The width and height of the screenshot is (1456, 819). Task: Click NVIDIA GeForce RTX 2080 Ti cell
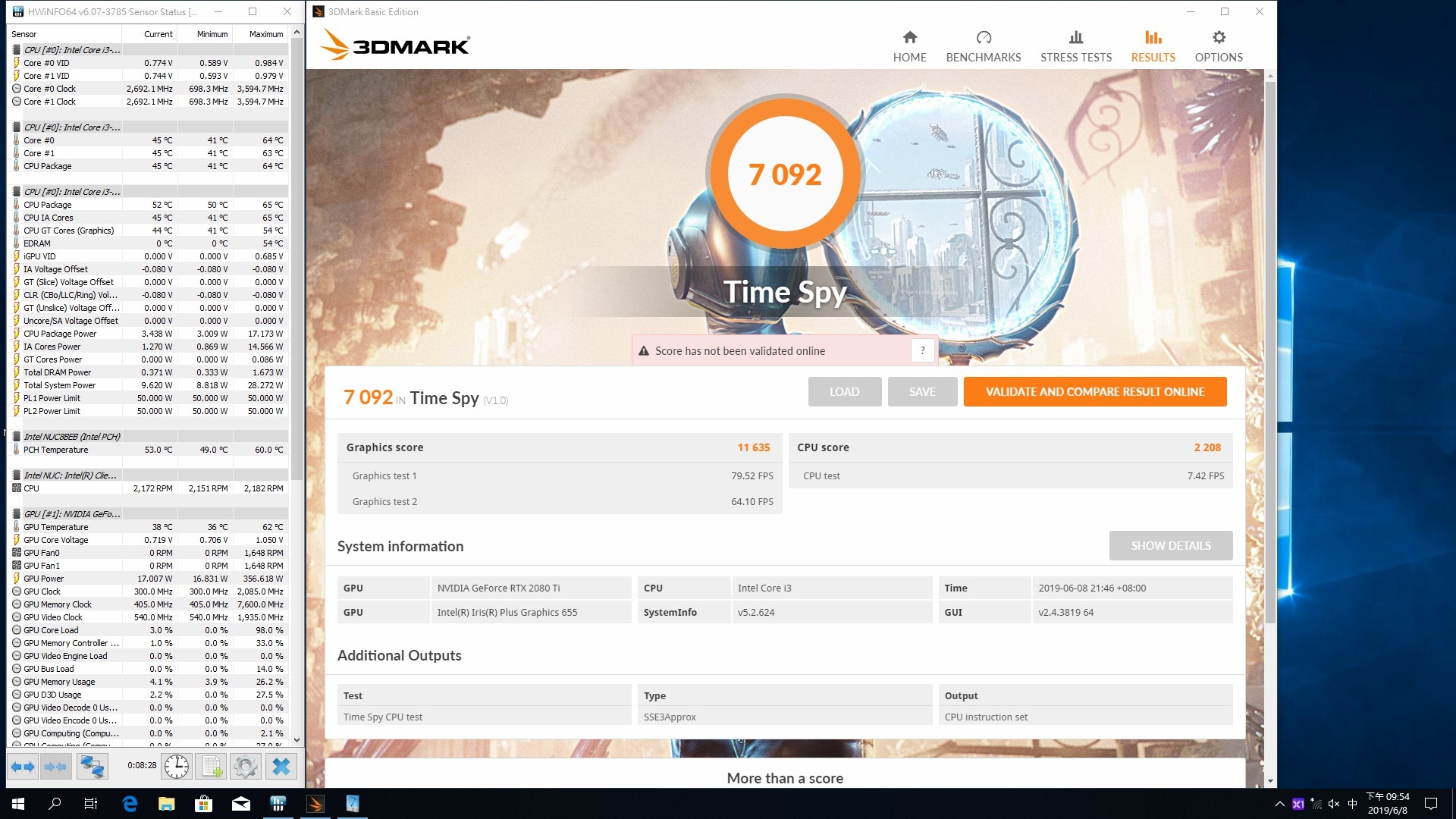point(531,588)
